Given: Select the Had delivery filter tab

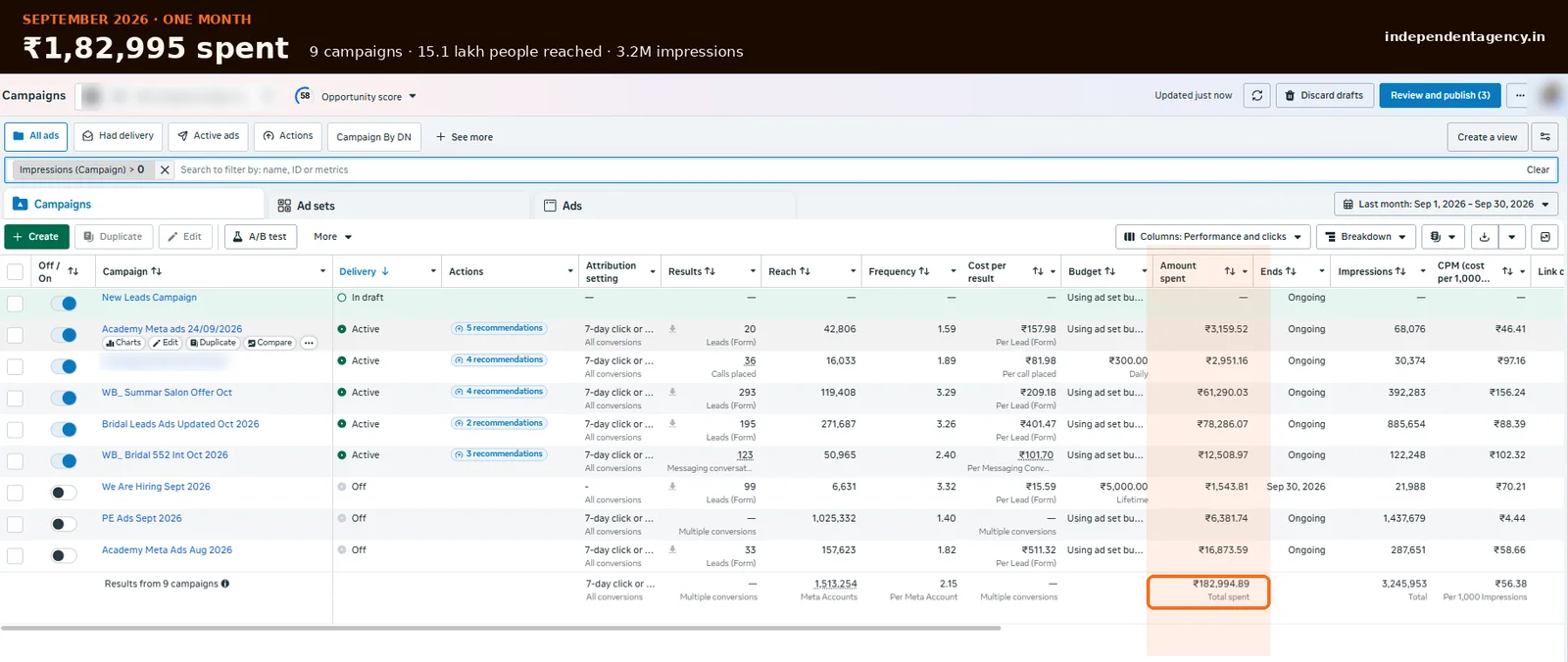Looking at the screenshot, I should pos(118,136).
